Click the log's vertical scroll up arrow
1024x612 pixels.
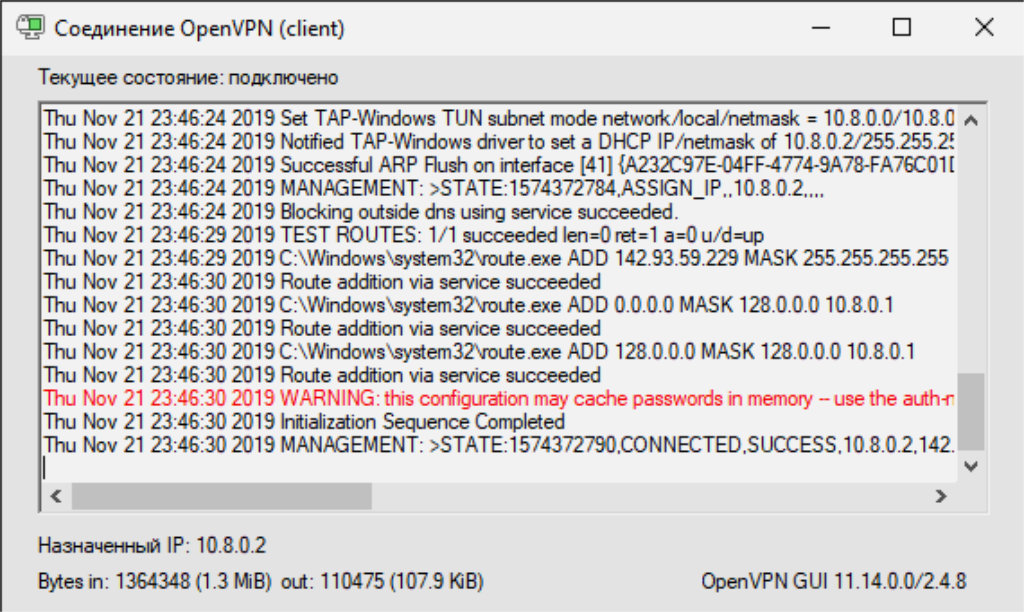tap(970, 120)
